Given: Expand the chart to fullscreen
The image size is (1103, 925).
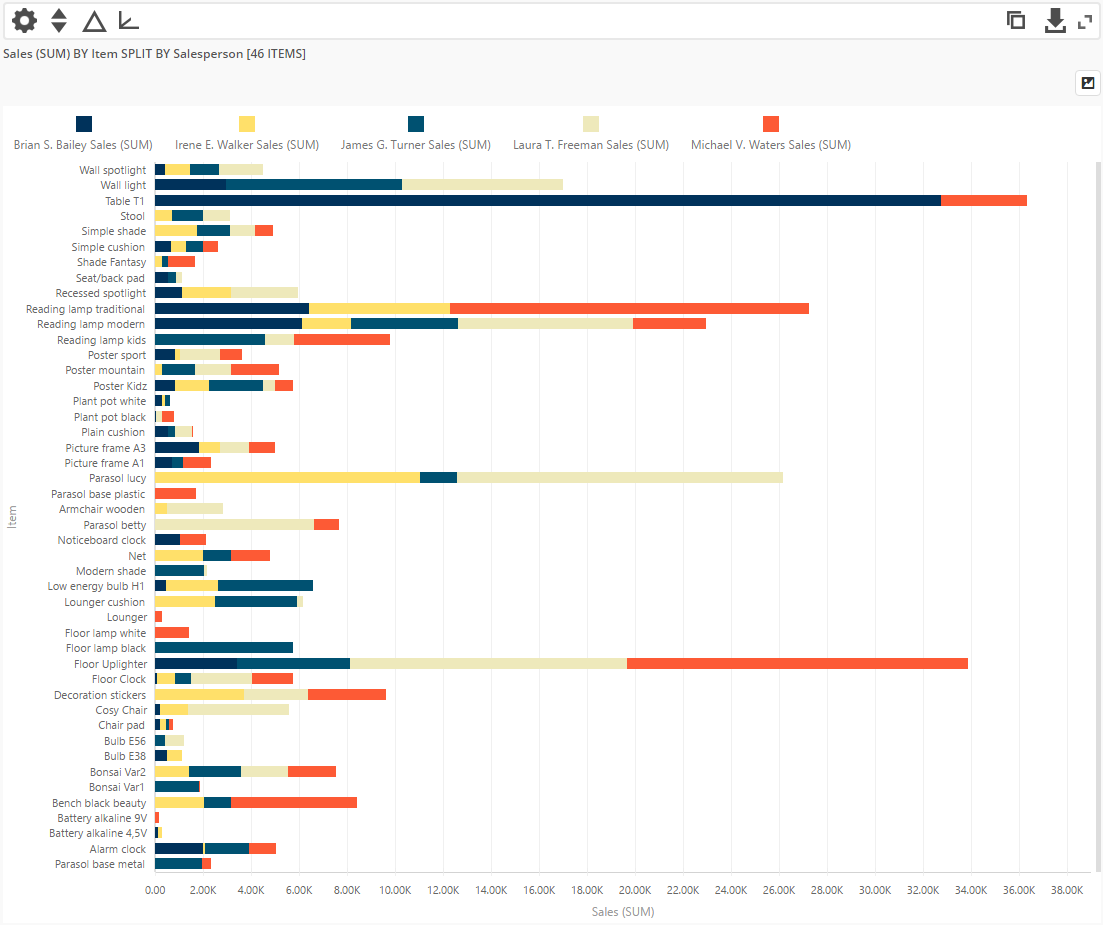Looking at the screenshot, I should [x=1087, y=20].
